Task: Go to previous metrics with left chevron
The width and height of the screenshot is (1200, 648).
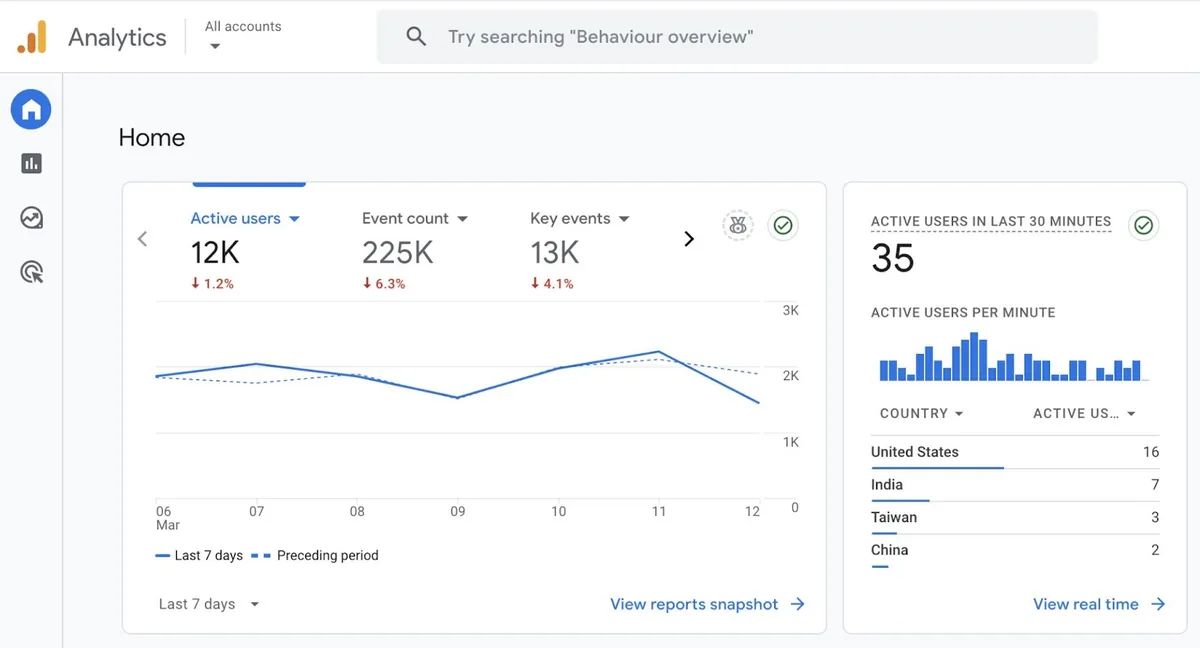Action: point(142,239)
